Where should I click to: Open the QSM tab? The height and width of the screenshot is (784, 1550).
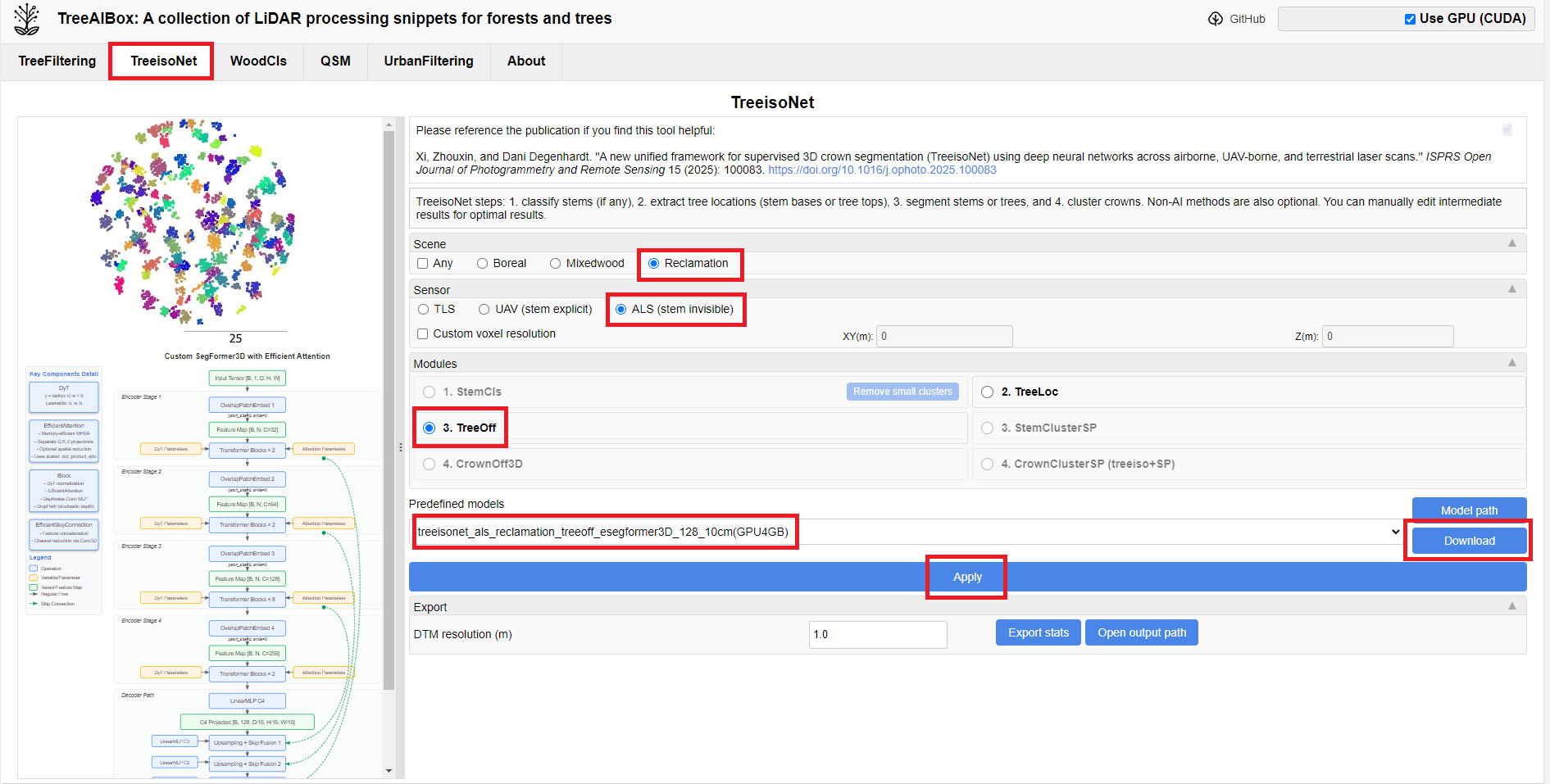coord(335,61)
